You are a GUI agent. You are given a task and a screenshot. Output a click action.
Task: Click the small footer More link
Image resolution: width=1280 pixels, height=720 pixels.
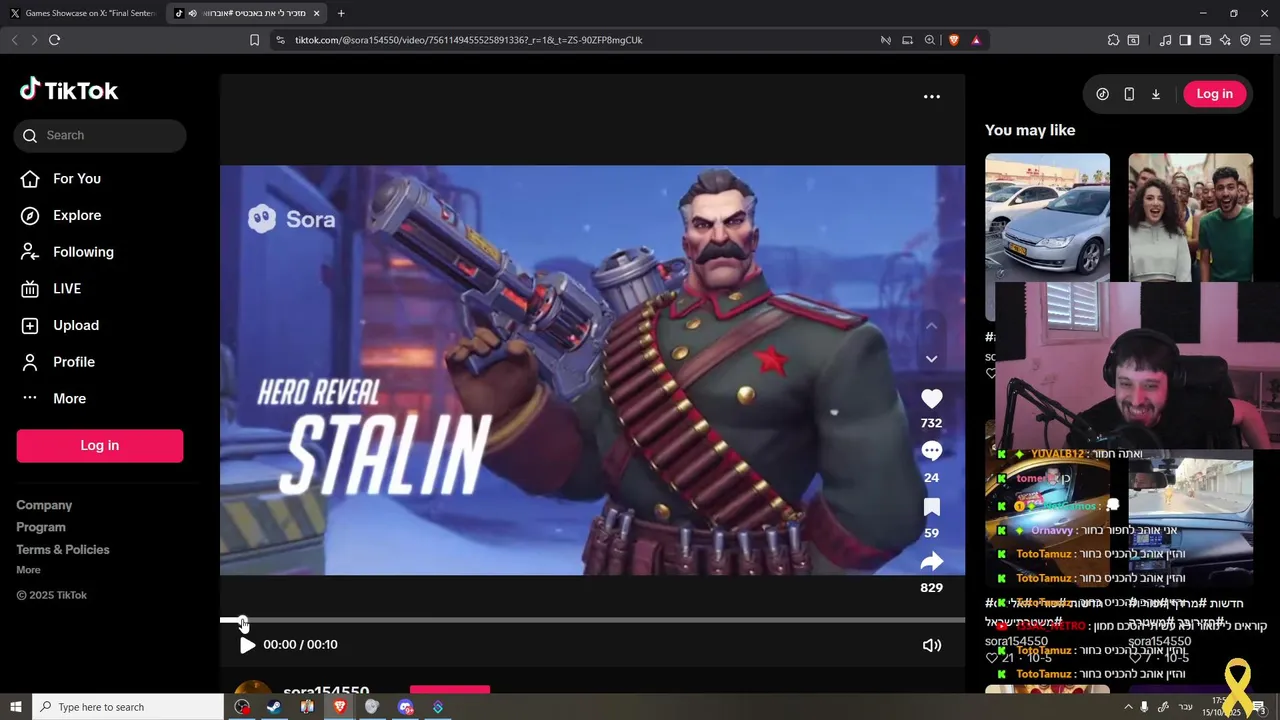(x=28, y=570)
